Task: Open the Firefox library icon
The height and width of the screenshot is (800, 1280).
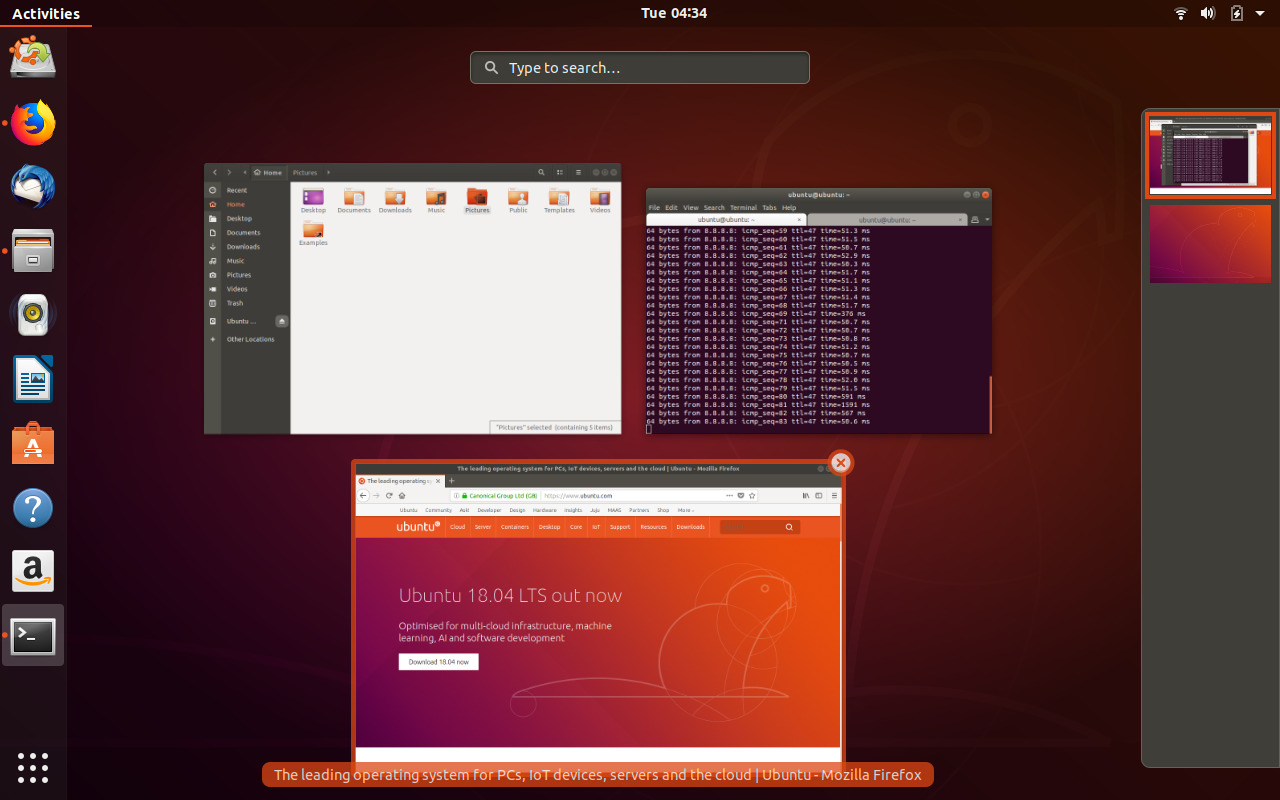Action: pos(806,496)
